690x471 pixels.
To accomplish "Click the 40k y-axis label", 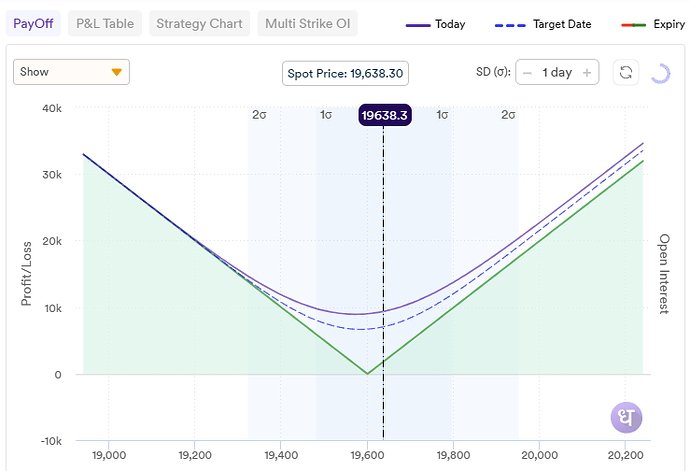I will click(x=52, y=108).
